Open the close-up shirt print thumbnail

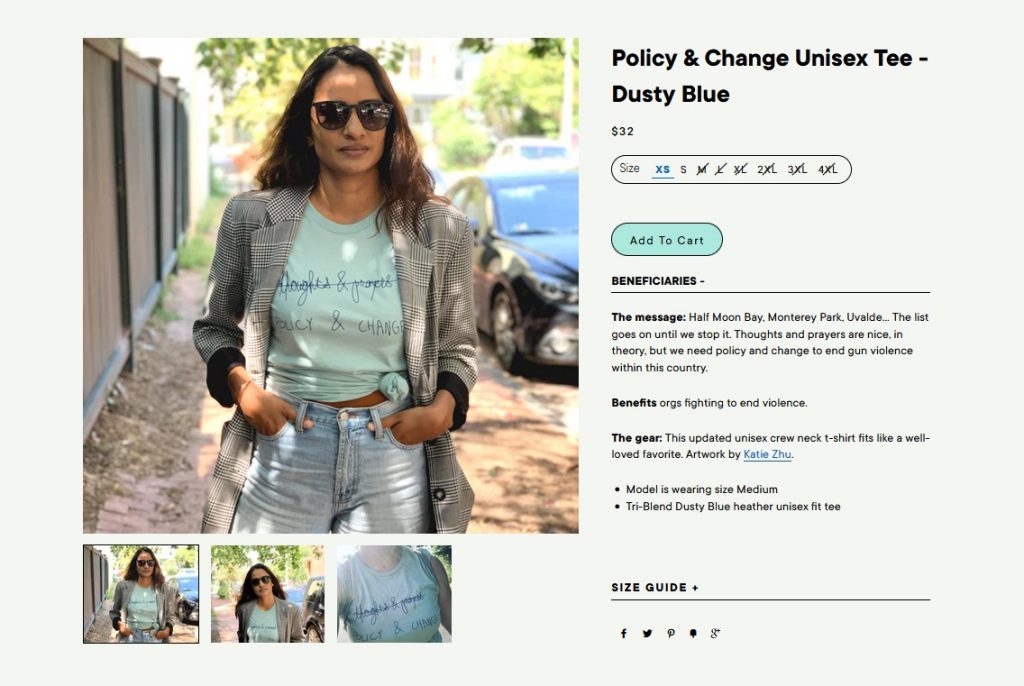point(394,594)
